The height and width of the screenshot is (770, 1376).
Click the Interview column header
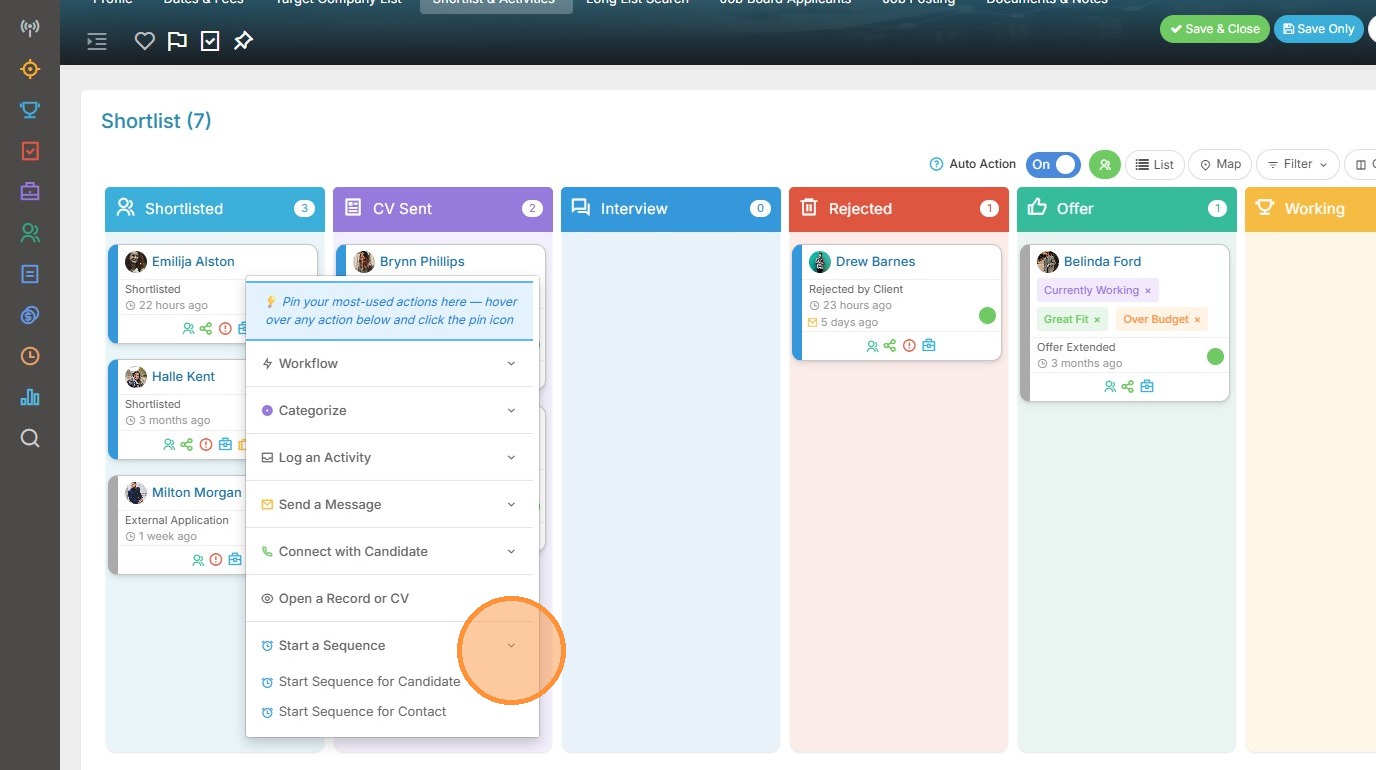[671, 209]
